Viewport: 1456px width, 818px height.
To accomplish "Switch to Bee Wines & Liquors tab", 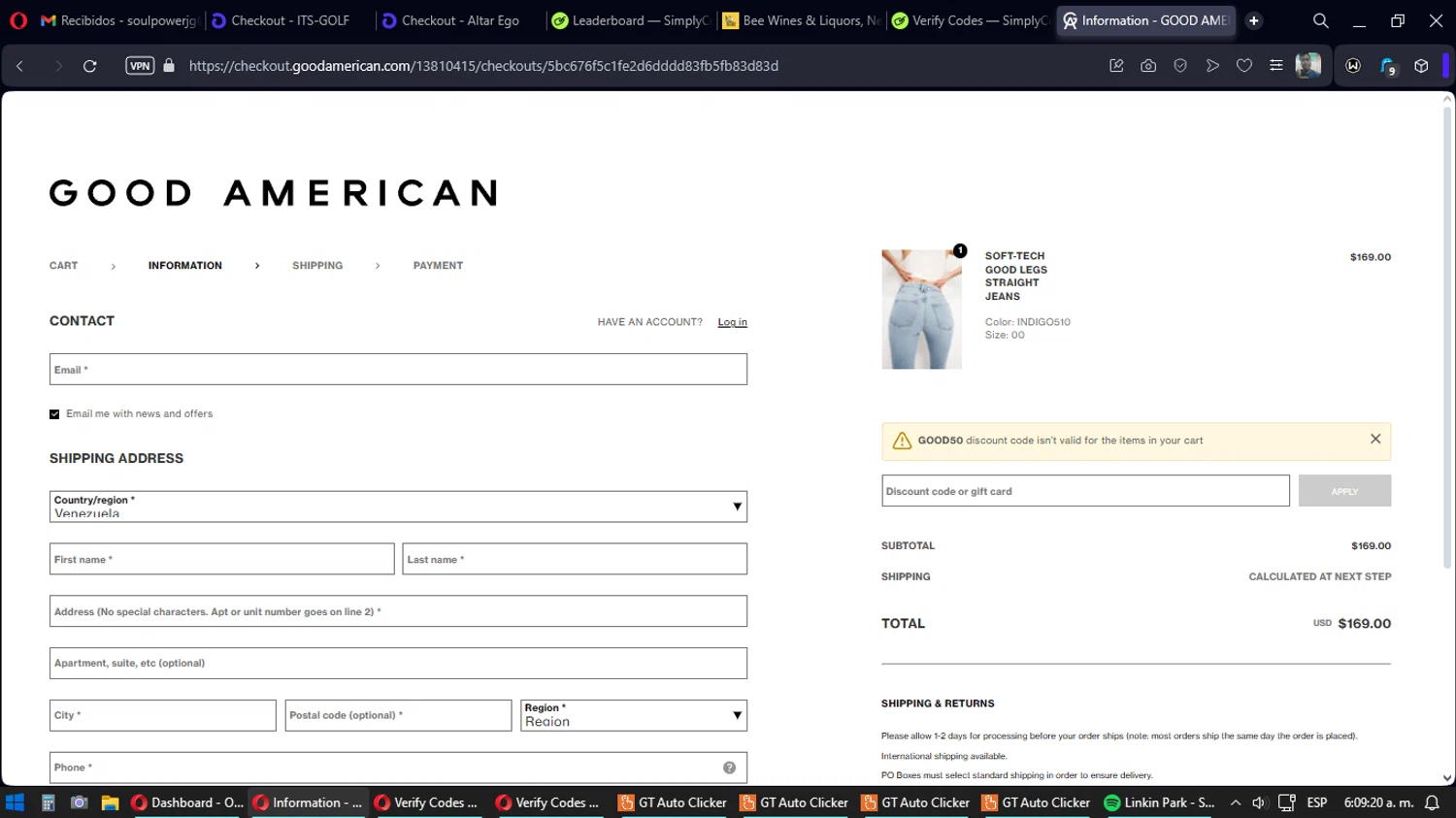I will coord(802,20).
